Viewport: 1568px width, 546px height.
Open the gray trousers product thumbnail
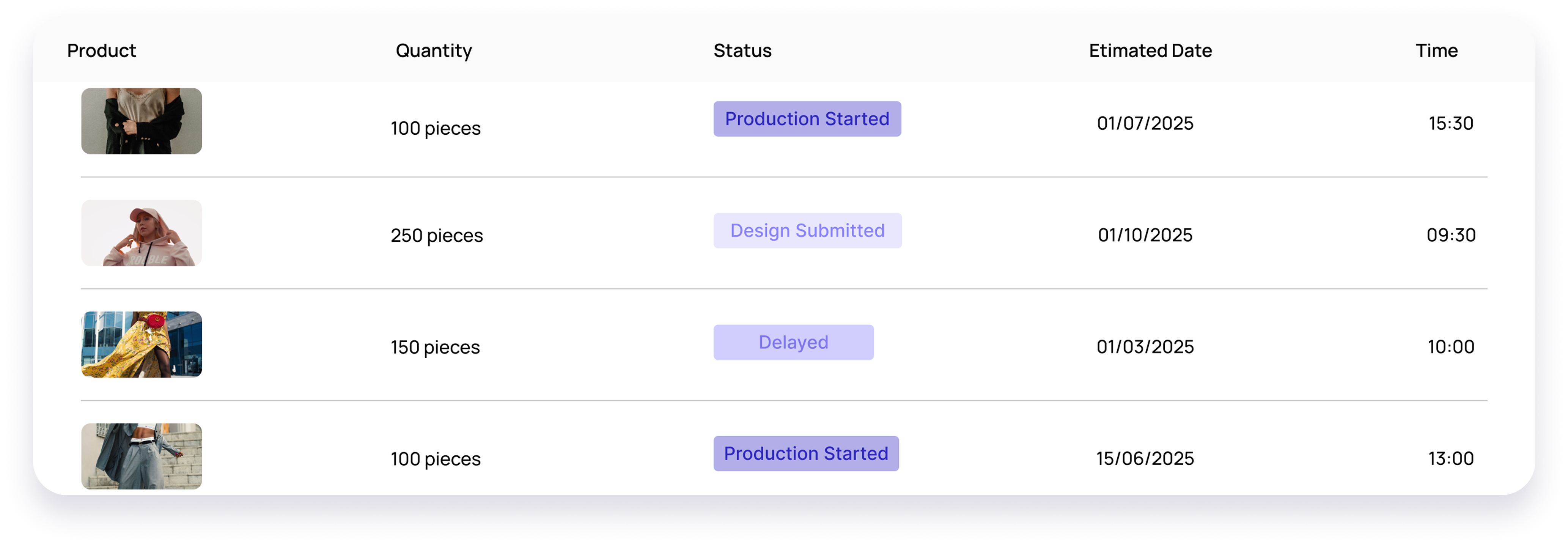click(141, 456)
